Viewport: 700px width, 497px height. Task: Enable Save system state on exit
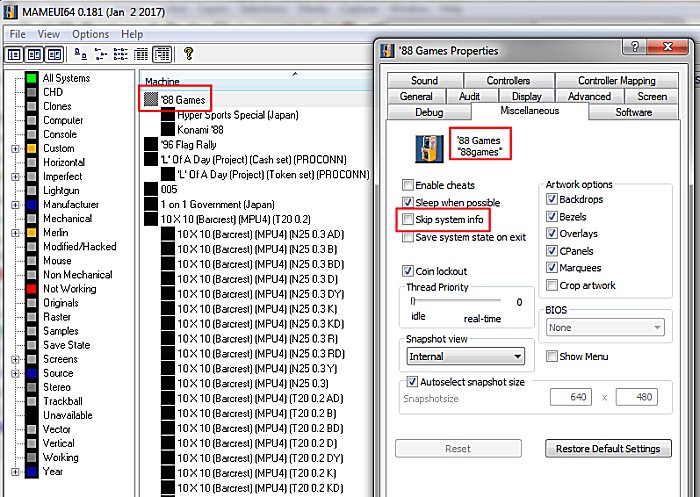[408, 237]
